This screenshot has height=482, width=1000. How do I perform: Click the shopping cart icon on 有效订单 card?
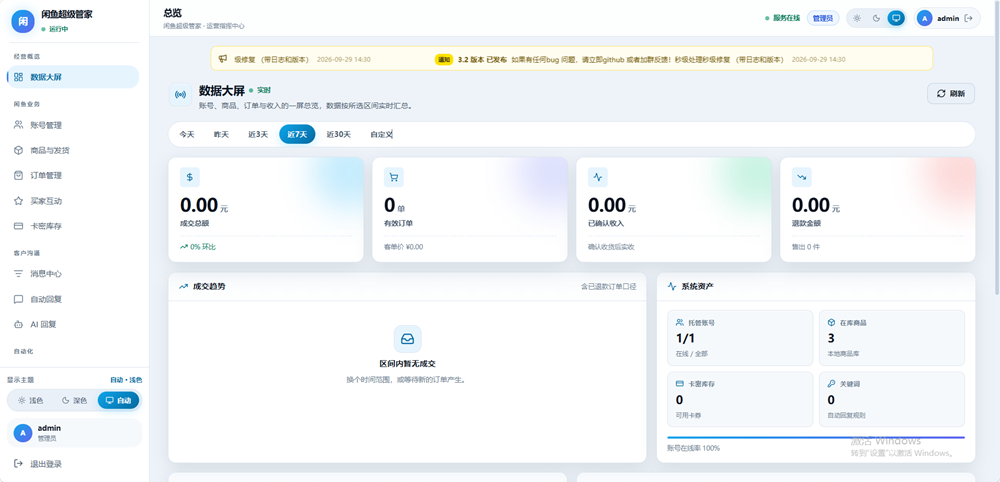[x=394, y=177]
